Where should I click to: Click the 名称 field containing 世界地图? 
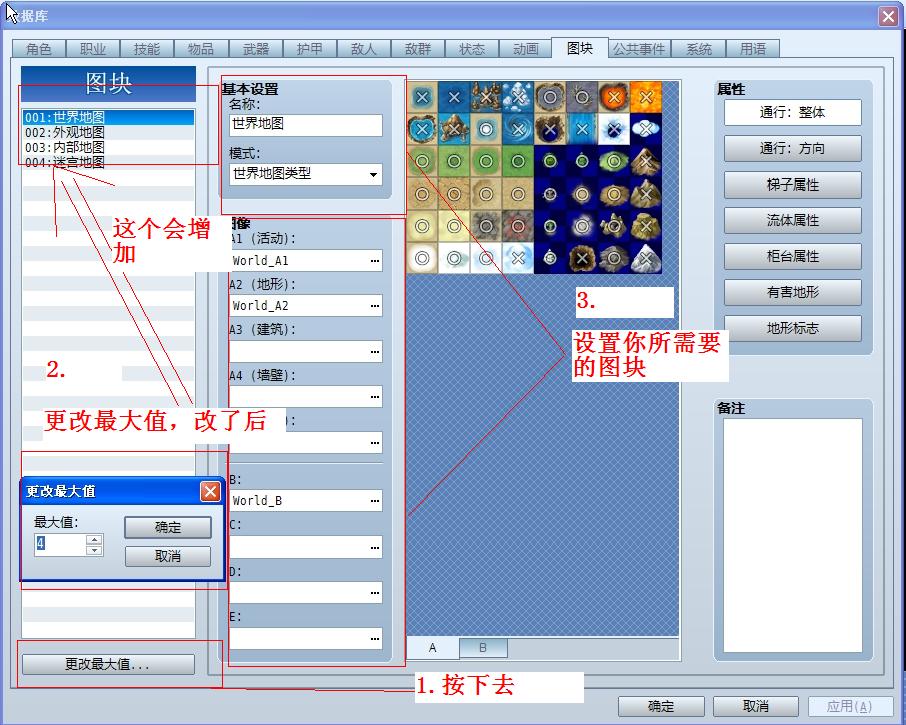(x=306, y=125)
